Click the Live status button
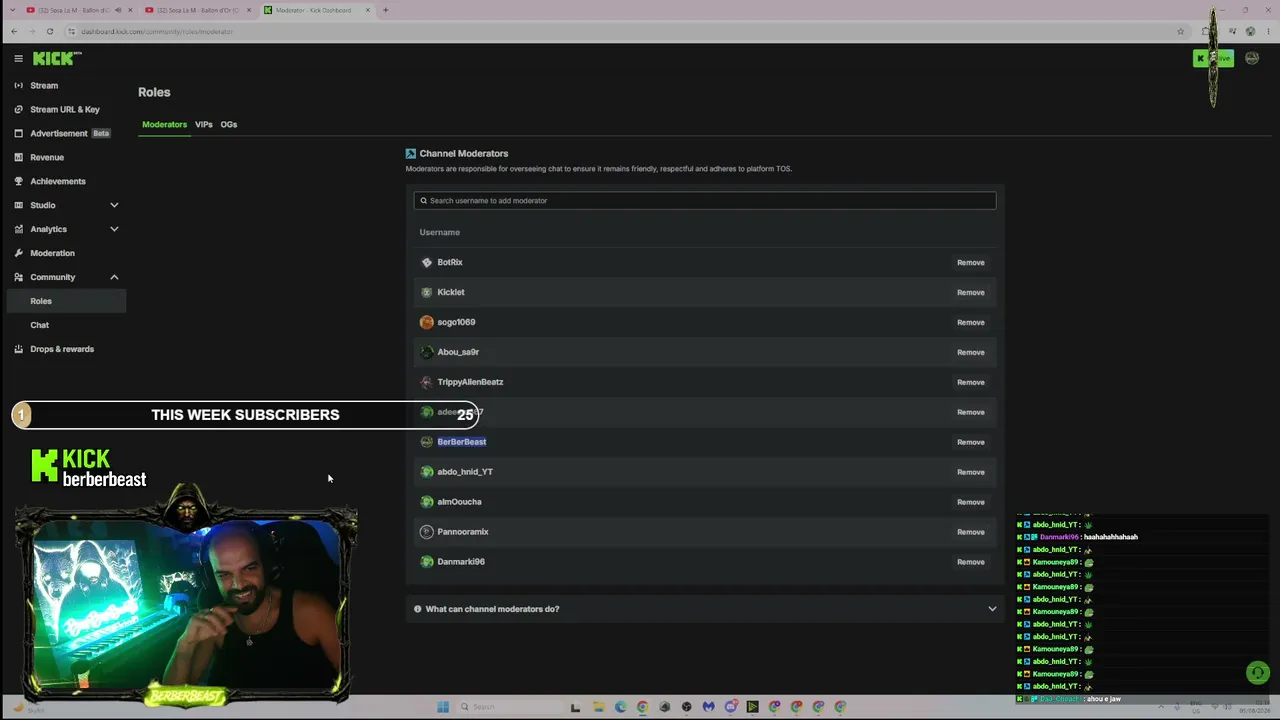The image size is (1280, 720). coord(1213,59)
